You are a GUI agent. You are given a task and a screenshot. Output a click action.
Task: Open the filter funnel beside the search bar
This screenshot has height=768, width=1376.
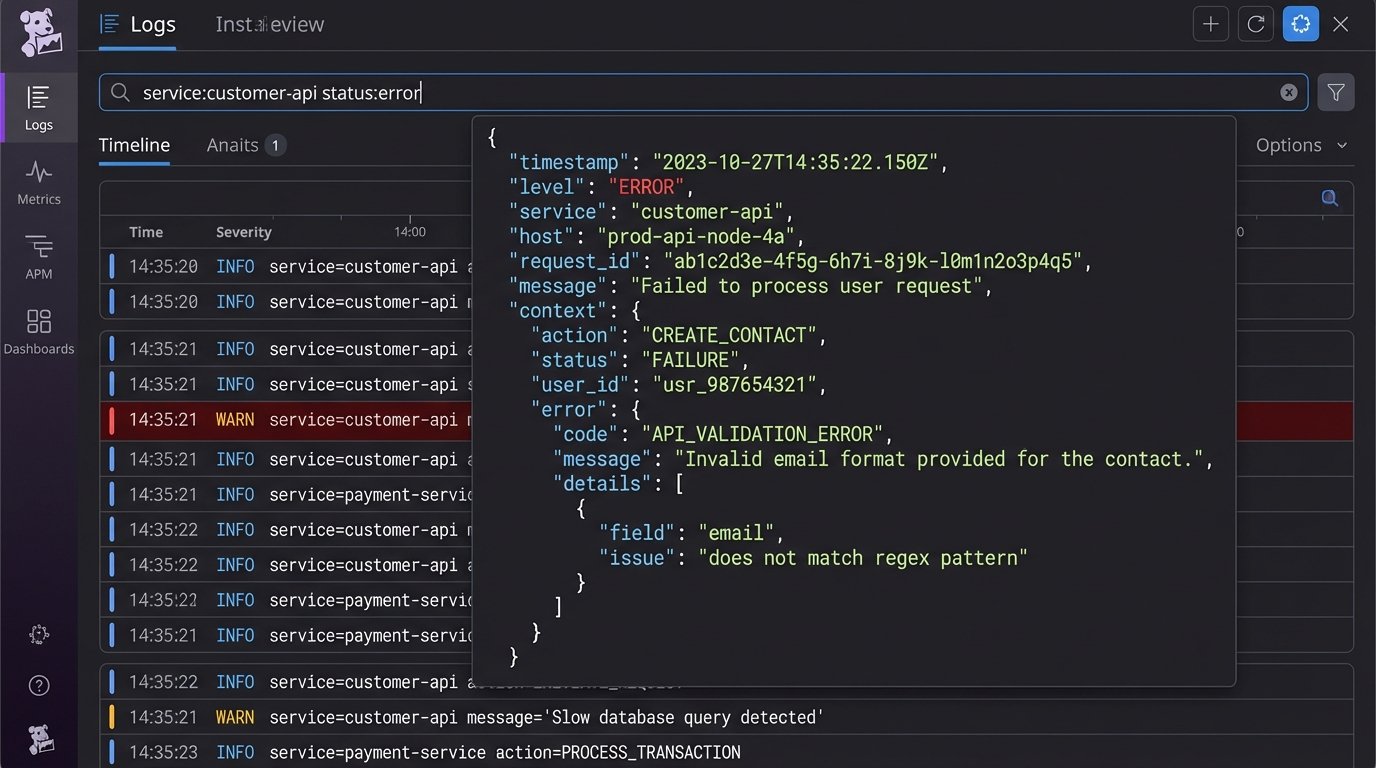tap(1336, 91)
